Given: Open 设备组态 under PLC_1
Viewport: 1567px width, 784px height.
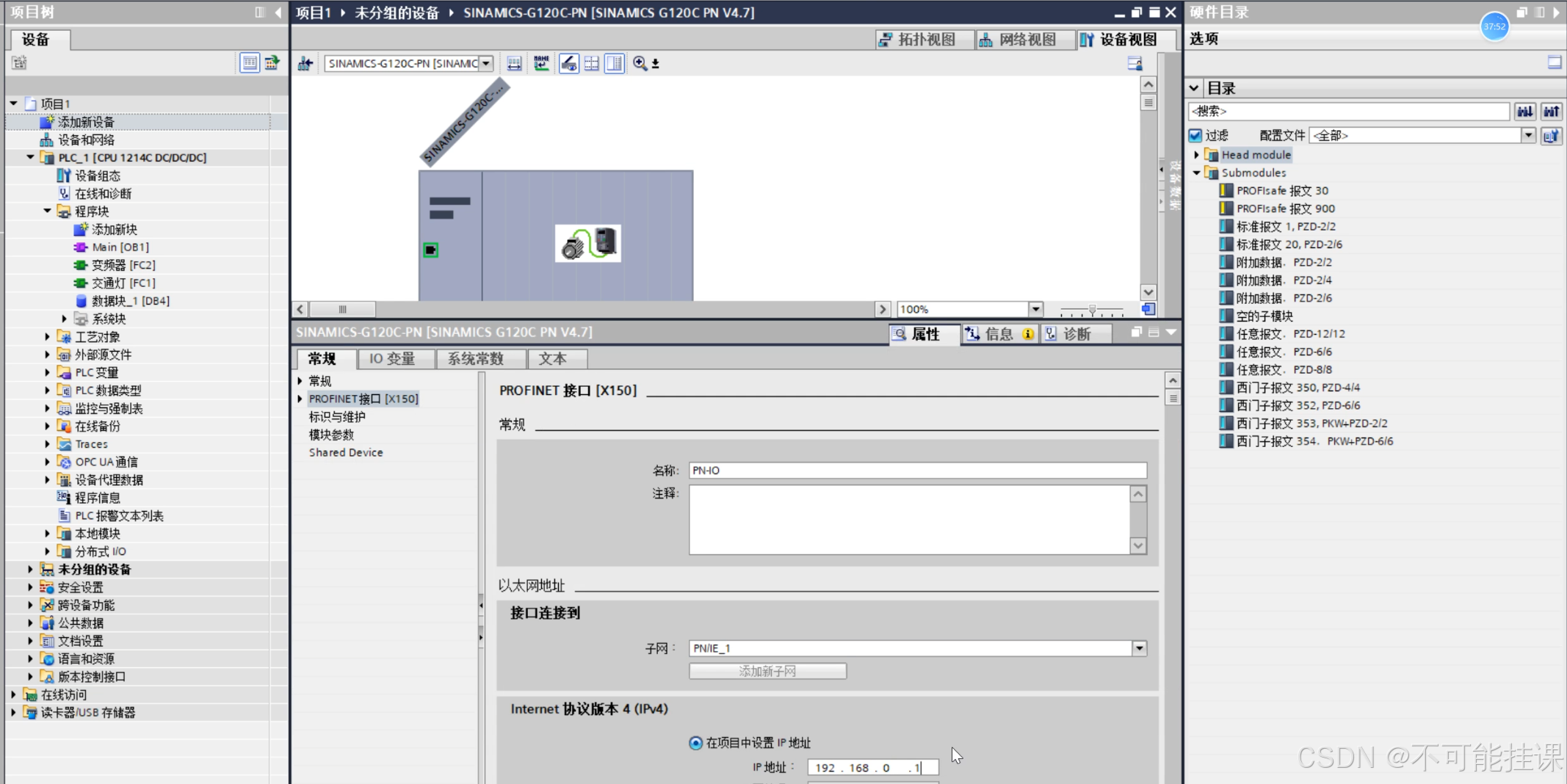Looking at the screenshot, I should coord(98,175).
